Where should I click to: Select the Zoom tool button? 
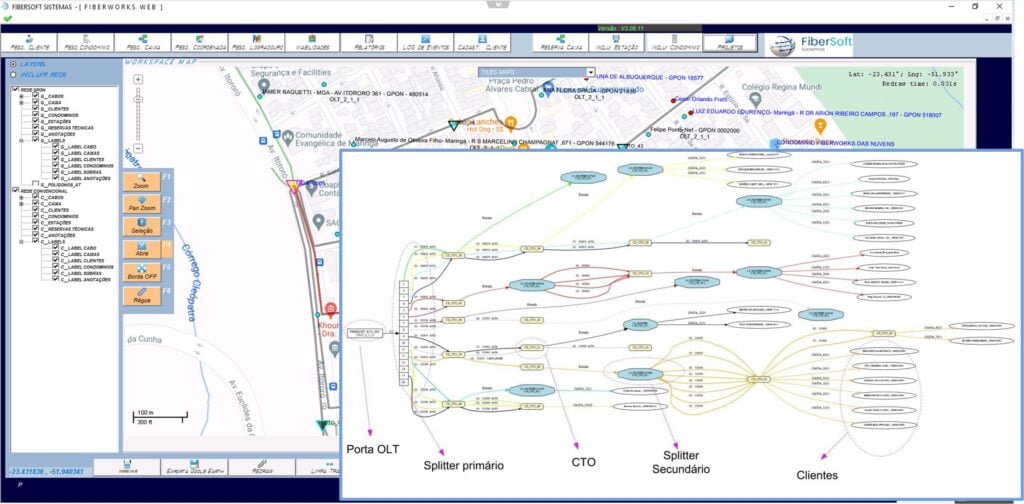pos(141,182)
